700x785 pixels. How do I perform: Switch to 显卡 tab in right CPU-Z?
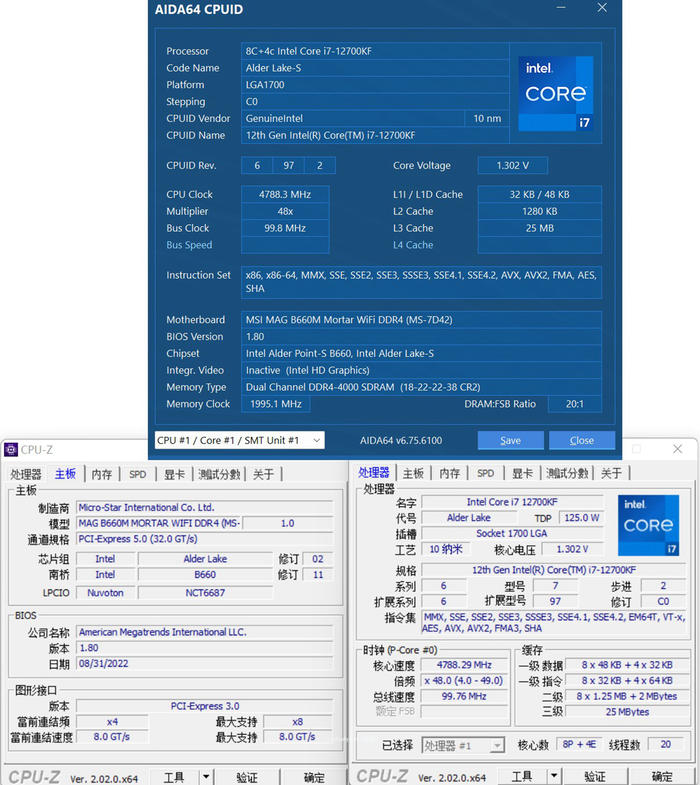coord(522,473)
